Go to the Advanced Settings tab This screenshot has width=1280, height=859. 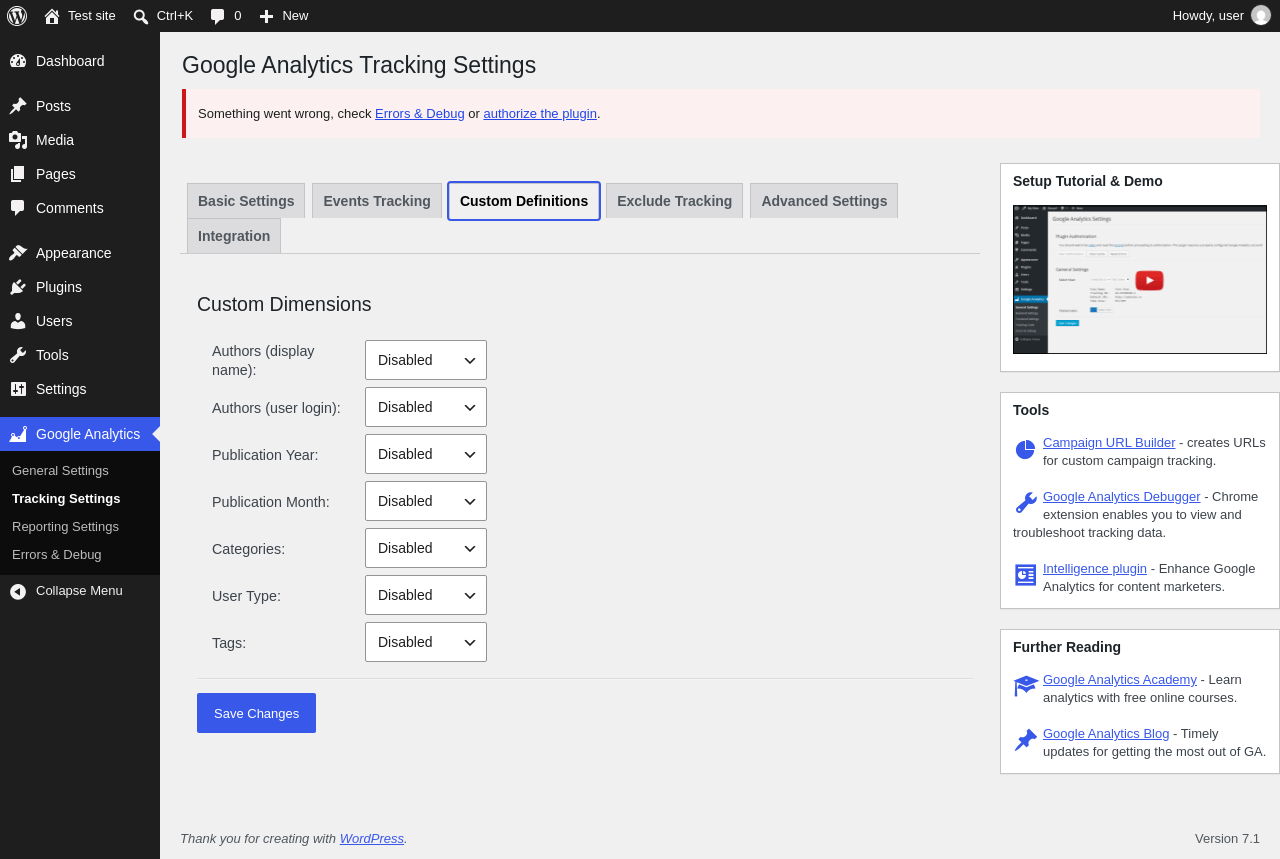[x=824, y=201]
